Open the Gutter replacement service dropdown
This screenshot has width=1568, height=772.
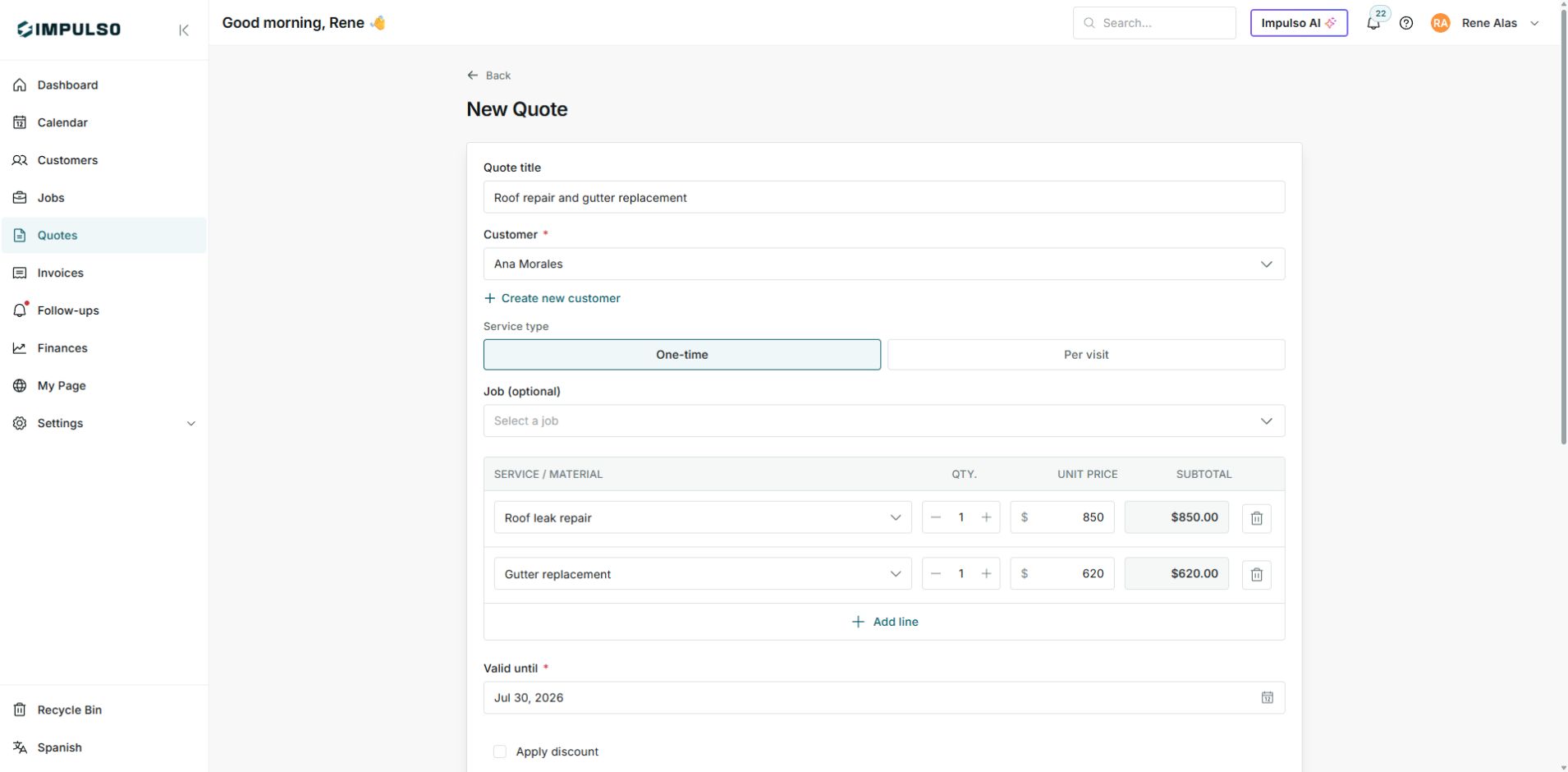703,574
